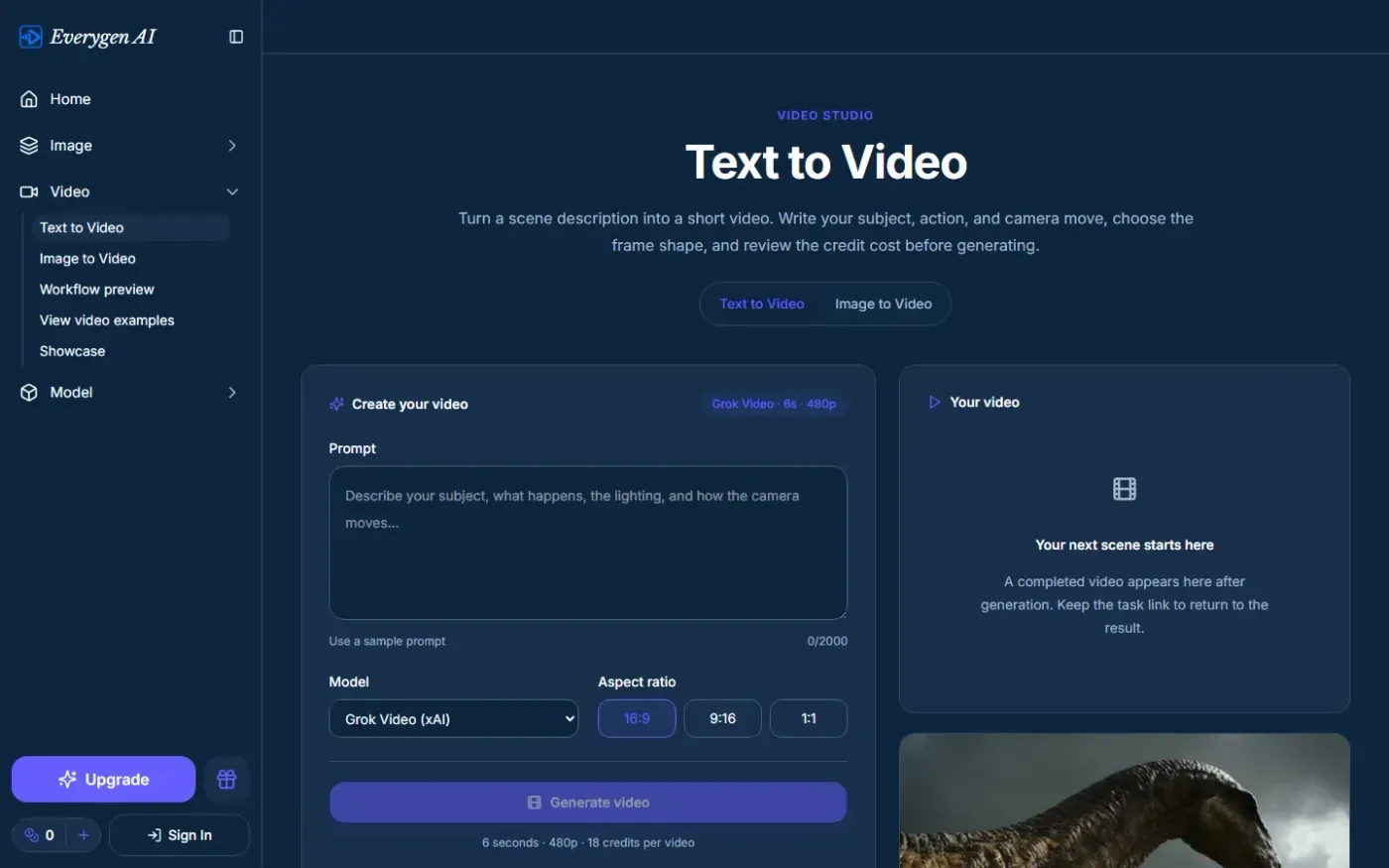Click the Home house icon
Image resolution: width=1389 pixels, height=868 pixels.
click(x=29, y=99)
